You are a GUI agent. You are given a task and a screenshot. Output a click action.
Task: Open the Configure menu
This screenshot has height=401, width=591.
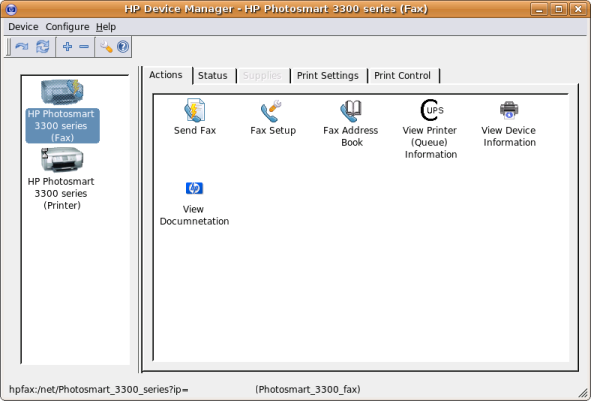tap(67, 27)
